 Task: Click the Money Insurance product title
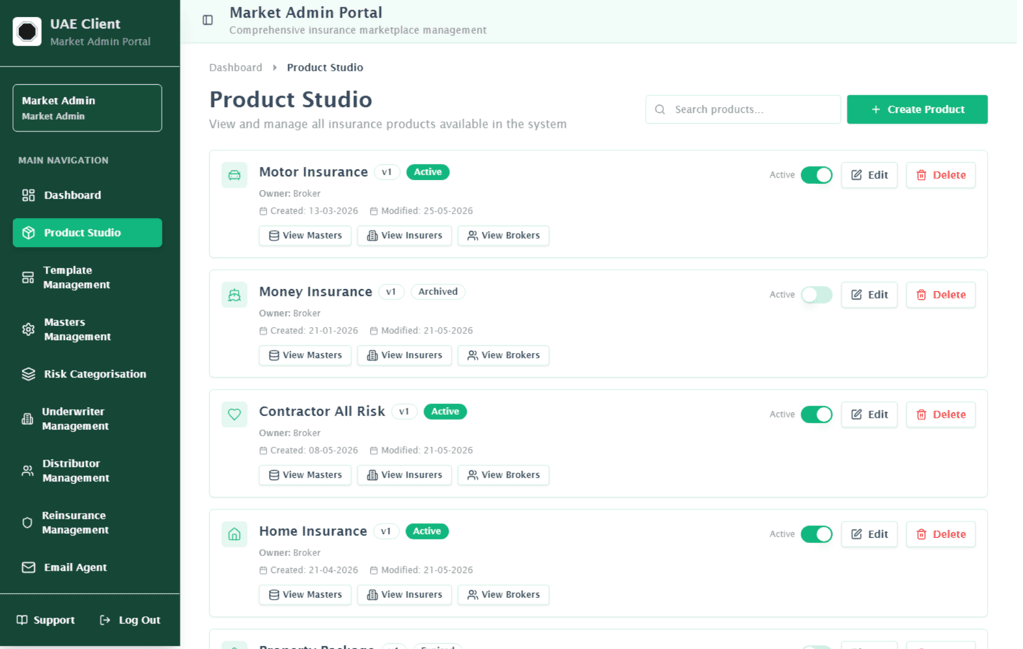coord(315,292)
